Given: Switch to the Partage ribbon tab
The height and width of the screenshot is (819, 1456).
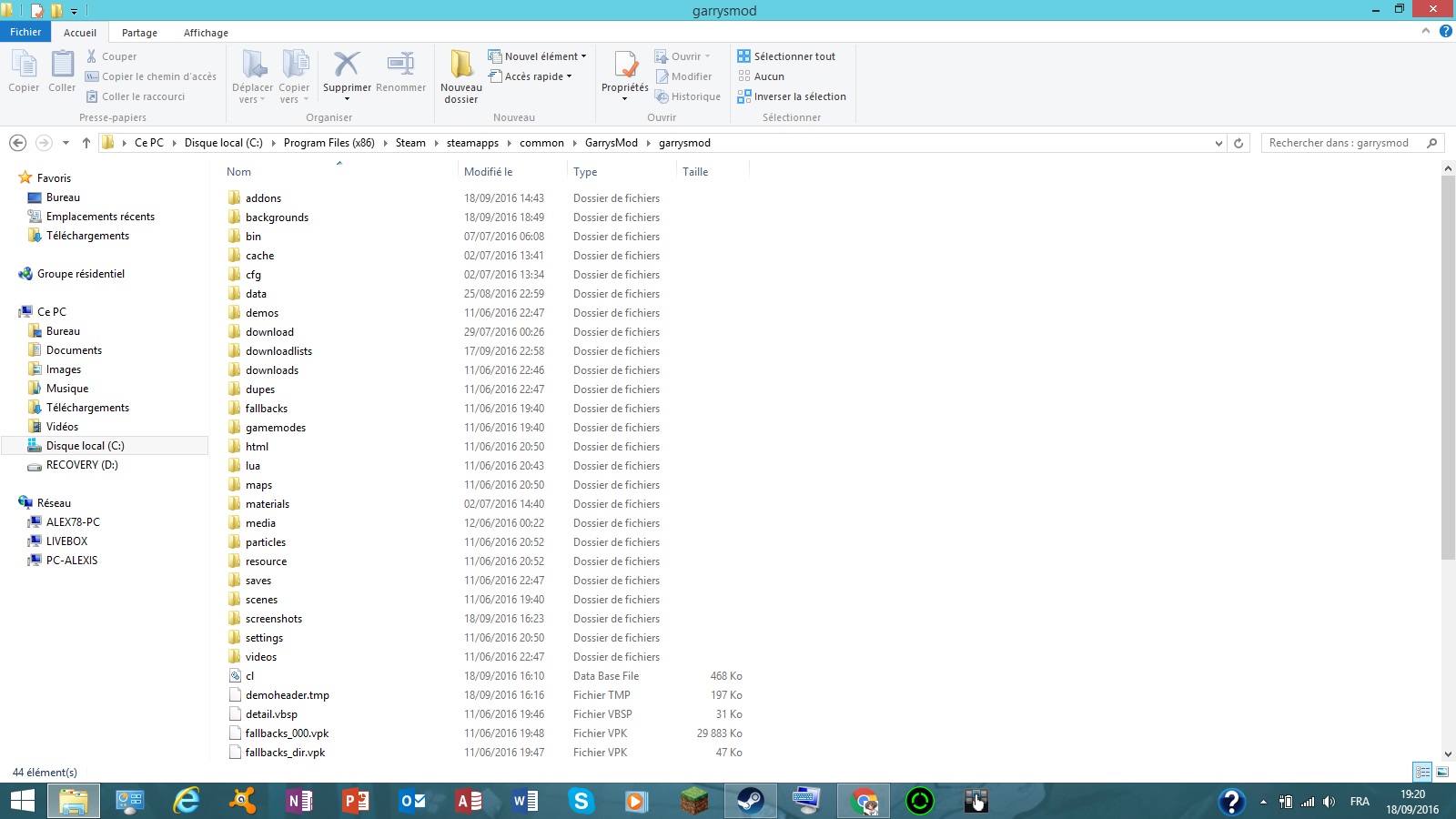Looking at the screenshot, I should (139, 33).
